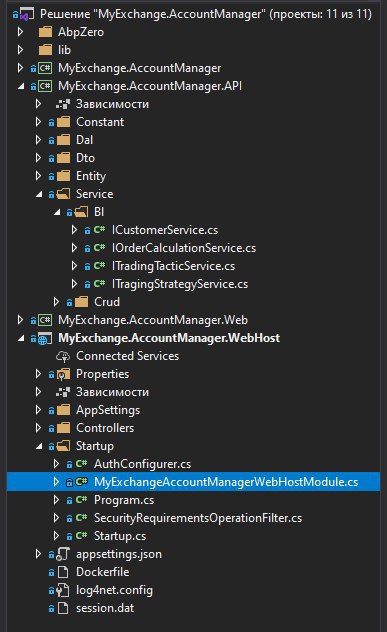The width and height of the screenshot is (387, 632).
Task: Click the C# file icon of ITragingStrategyService.cs
Action: coord(99,284)
